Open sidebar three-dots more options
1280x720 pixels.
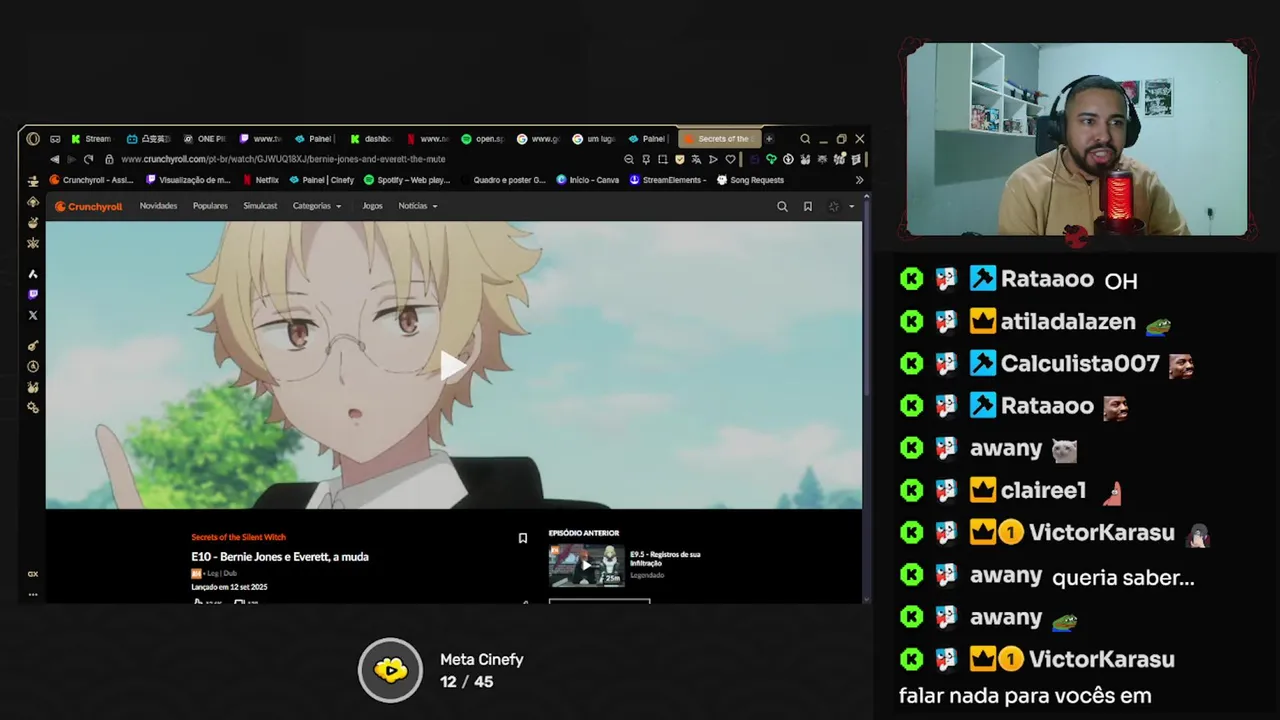click(x=33, y=594)
